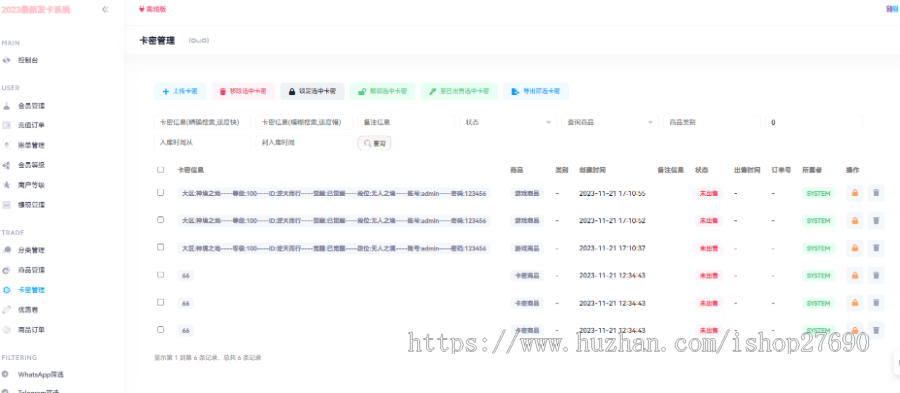Click the lock icon for the 17:10:55 row

click(855, 193)
